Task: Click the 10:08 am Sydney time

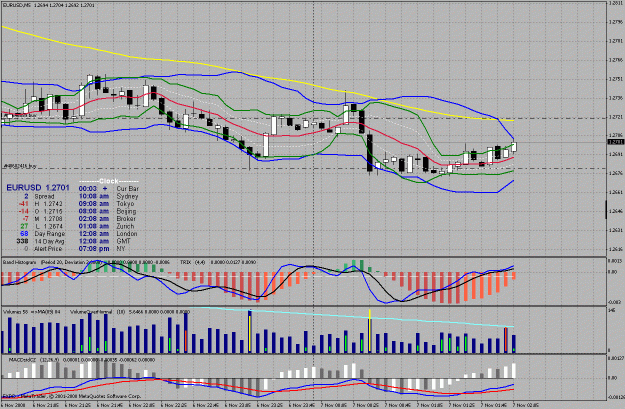Action: (94, 196)
